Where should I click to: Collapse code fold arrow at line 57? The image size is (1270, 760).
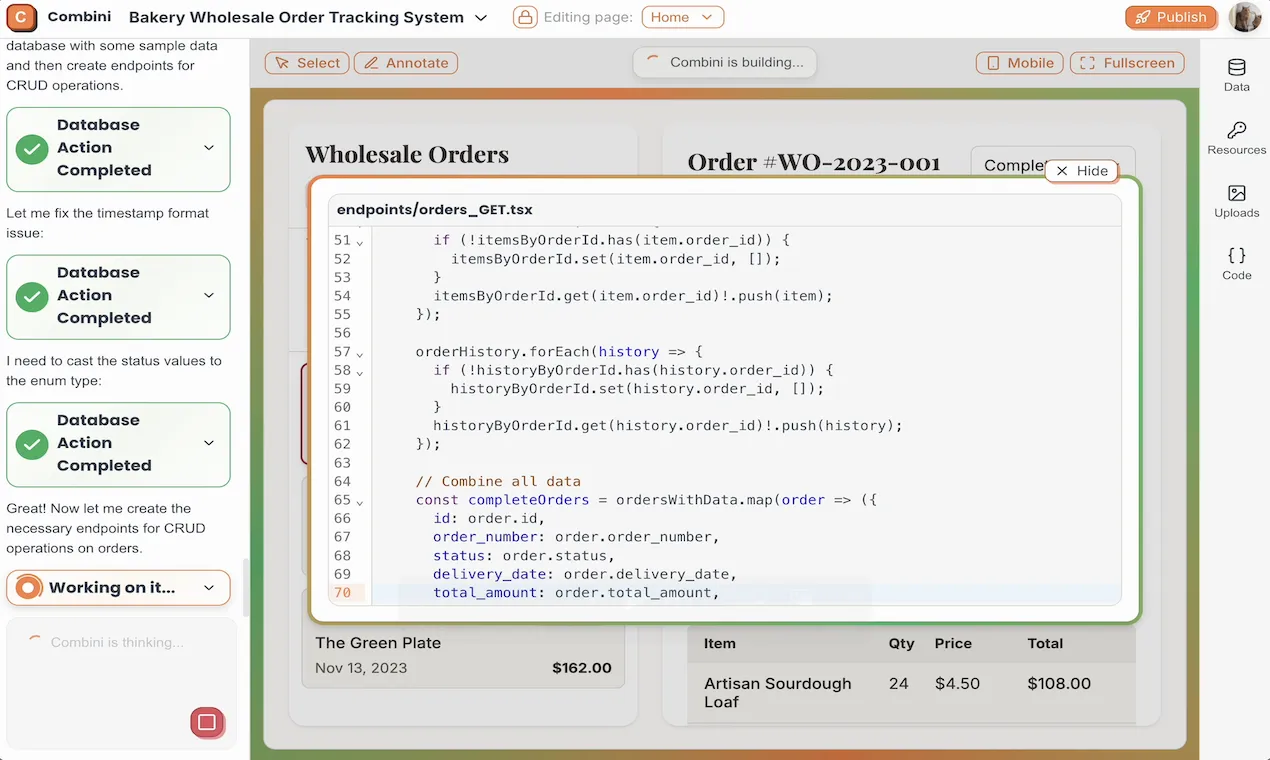(360, 353)
